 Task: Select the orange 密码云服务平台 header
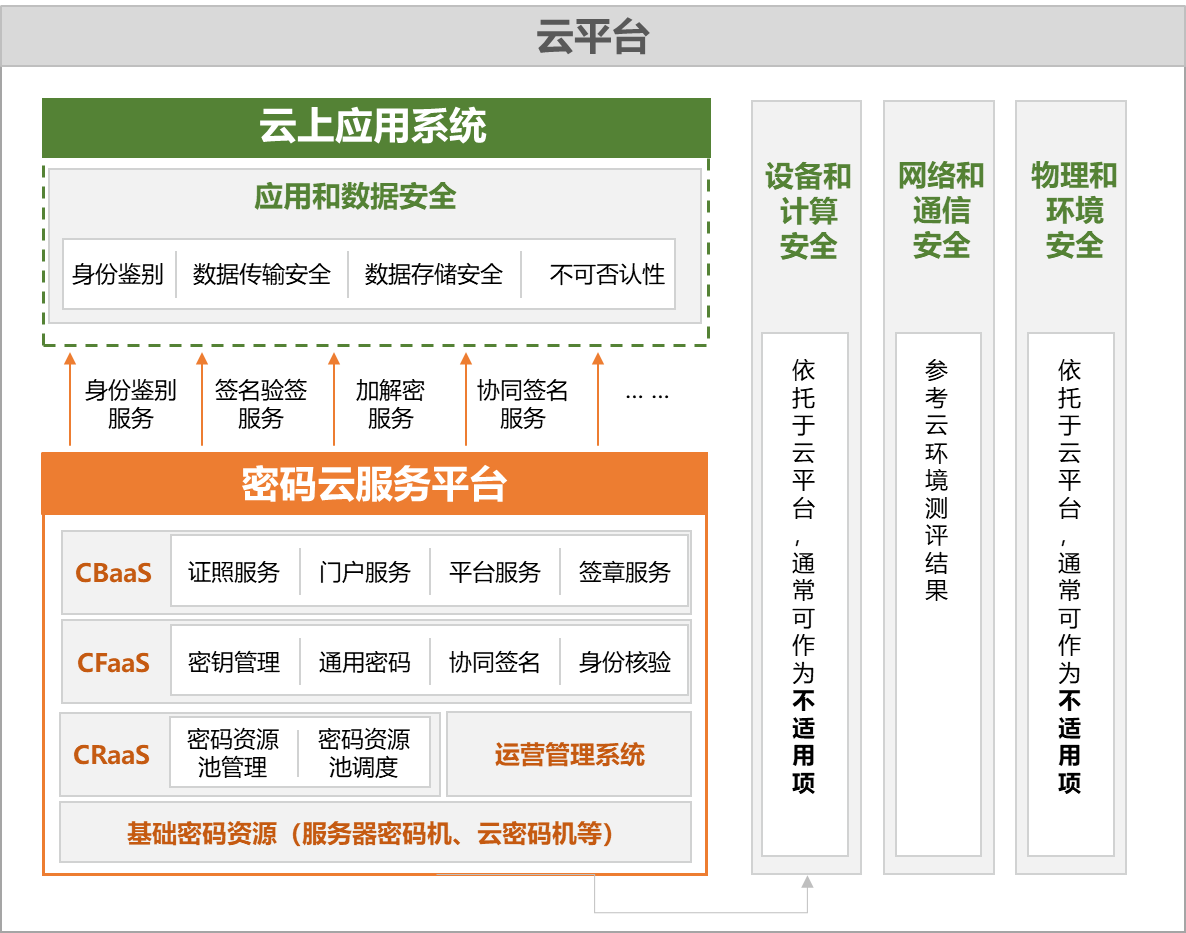click(x=375, y=484)
